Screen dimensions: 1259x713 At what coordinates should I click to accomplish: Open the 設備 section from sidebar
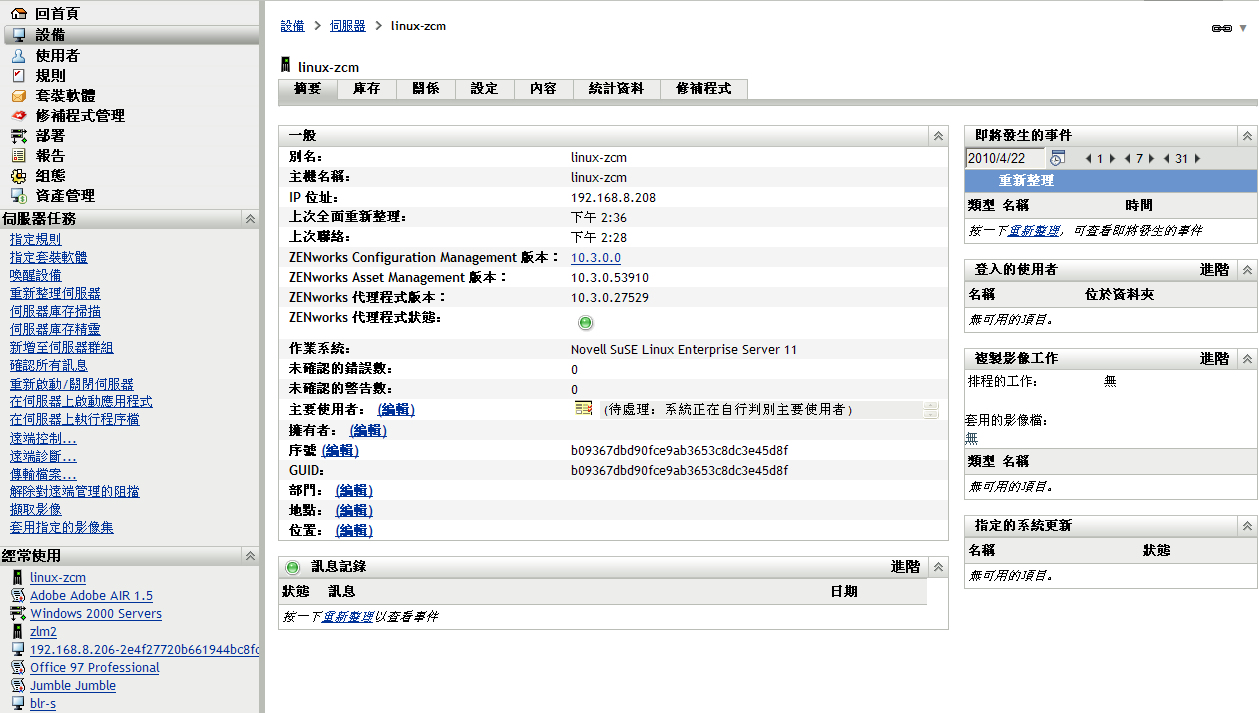pos(46,35)
